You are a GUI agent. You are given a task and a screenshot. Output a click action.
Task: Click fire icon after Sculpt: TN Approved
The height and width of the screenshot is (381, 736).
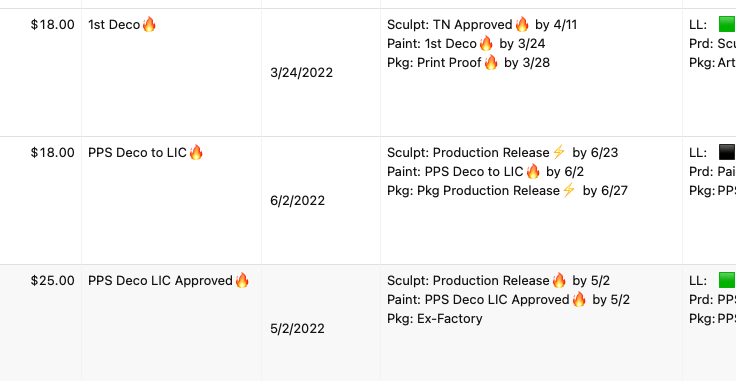pos(521,24)
